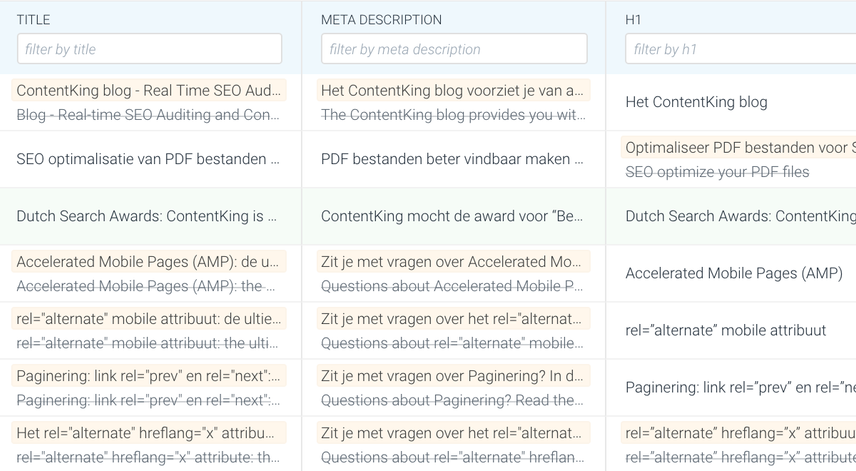The image size is (856, 471).
Task: Select the highlighted title "ContentKing blog - Real Time SEO"
Action: [x=149, y=90]
